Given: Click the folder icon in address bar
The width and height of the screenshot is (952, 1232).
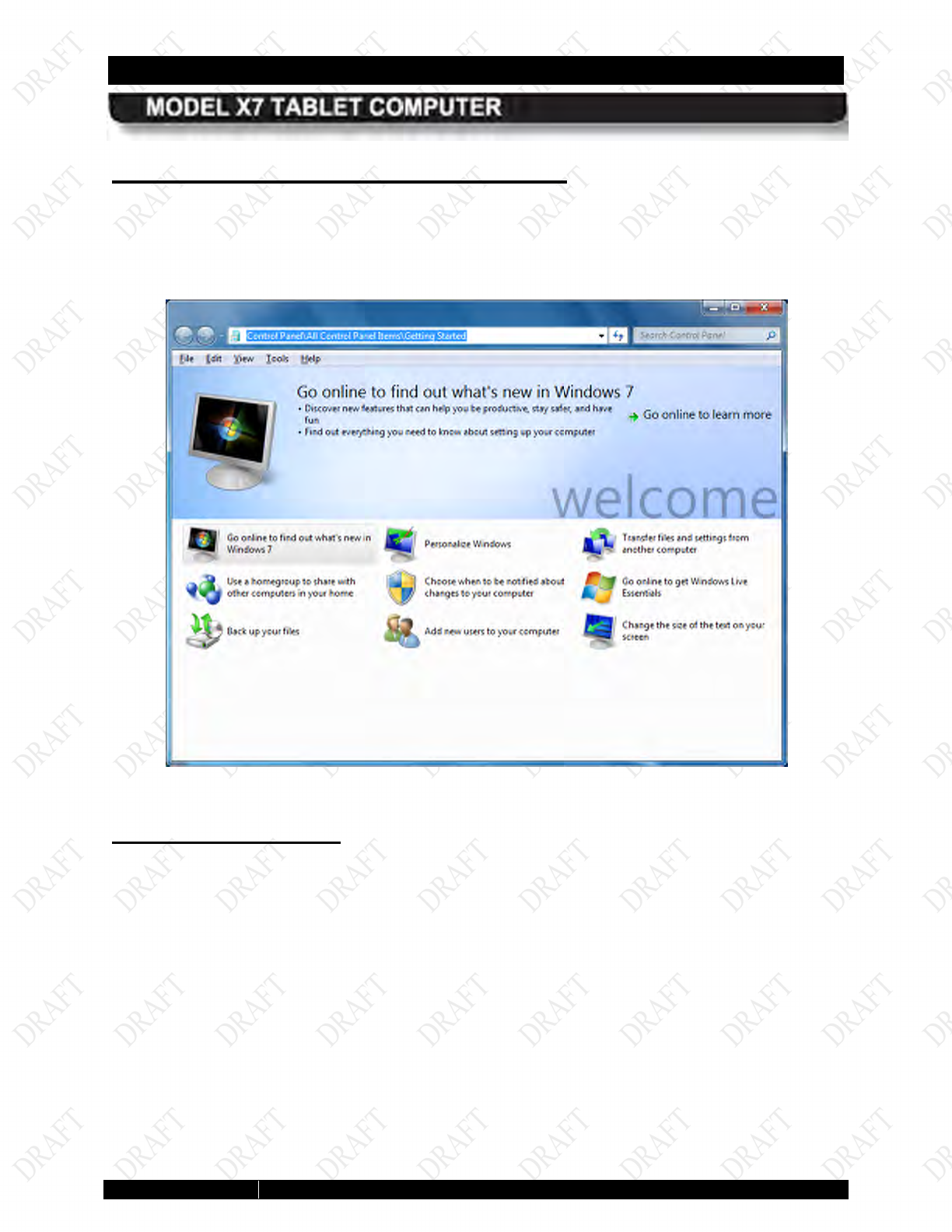Looking at the screenshot, I should click(x=236, y=336).
